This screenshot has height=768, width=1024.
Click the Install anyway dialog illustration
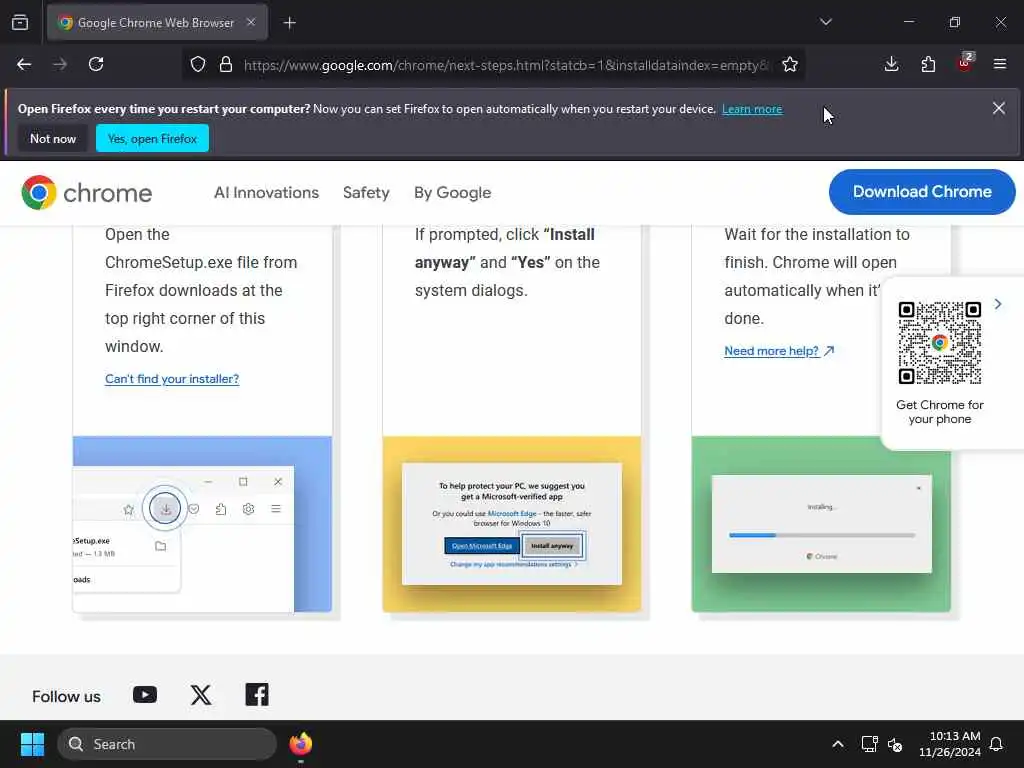click(x=512, y=524)
